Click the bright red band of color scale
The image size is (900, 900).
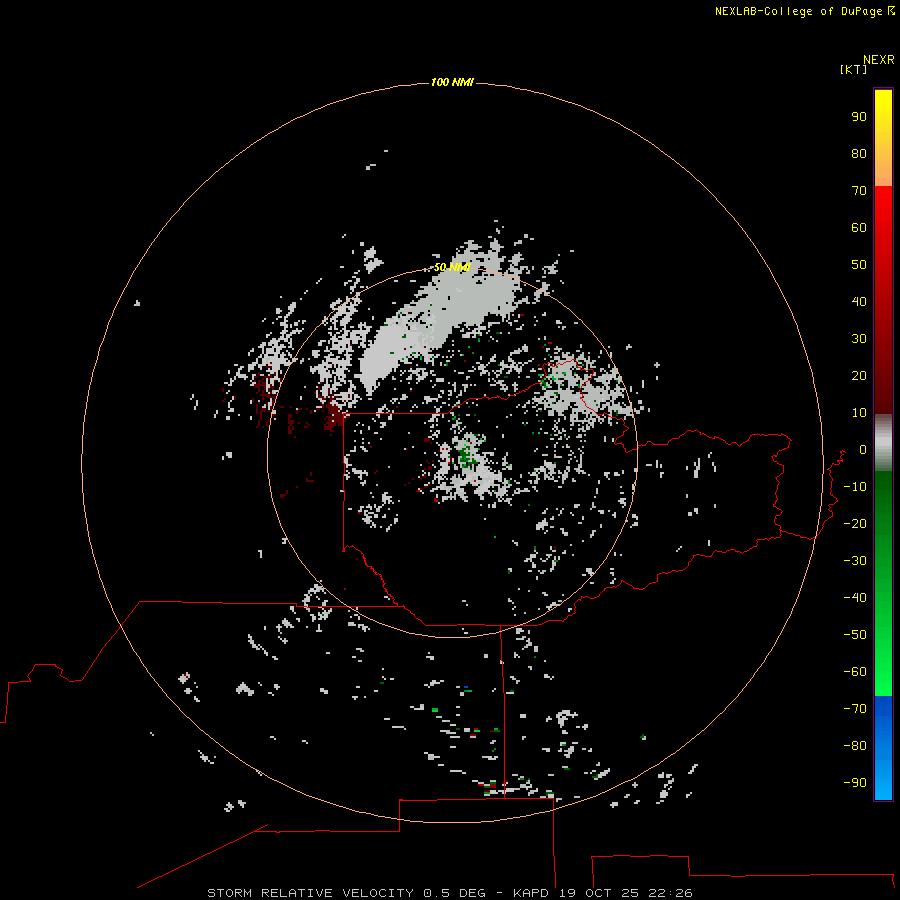tap(883, 230)
